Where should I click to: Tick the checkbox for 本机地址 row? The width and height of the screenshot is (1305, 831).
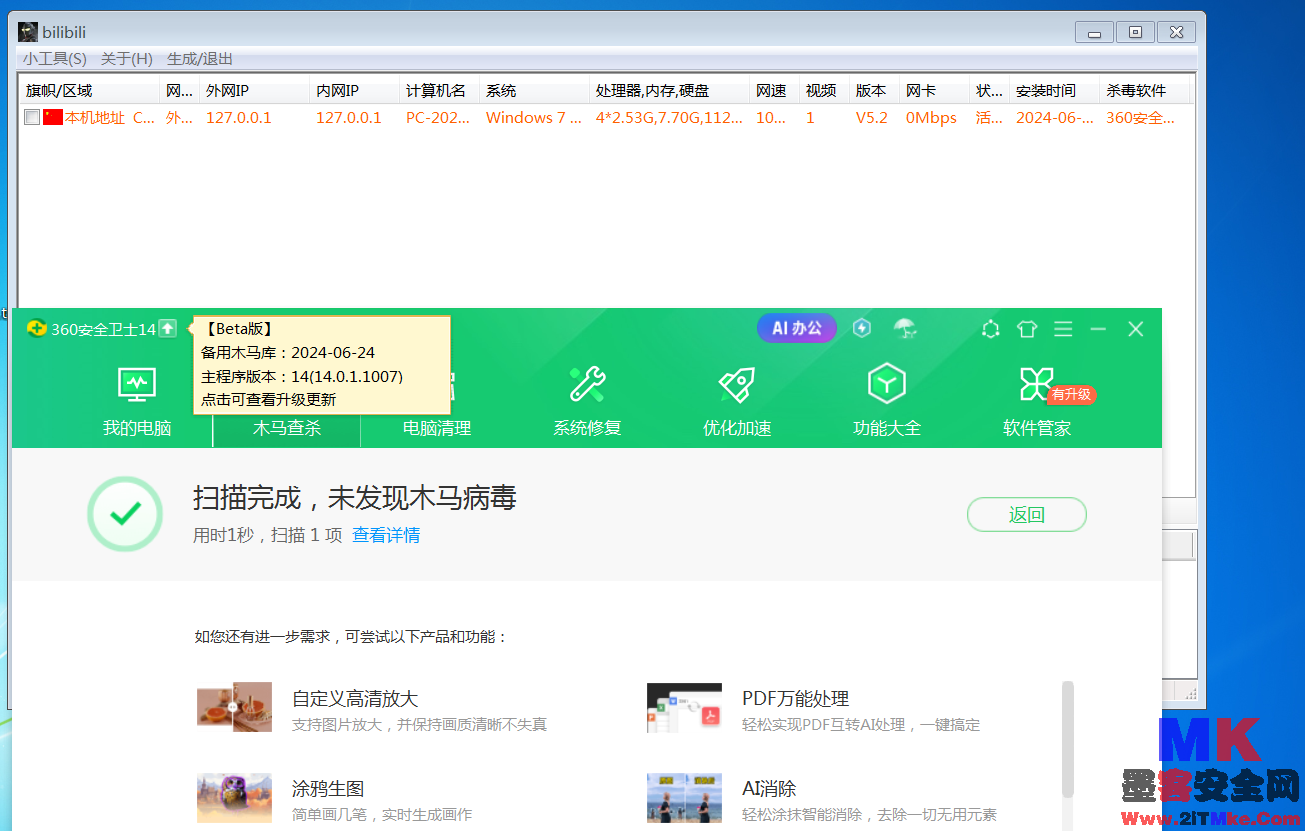point(32,118)
